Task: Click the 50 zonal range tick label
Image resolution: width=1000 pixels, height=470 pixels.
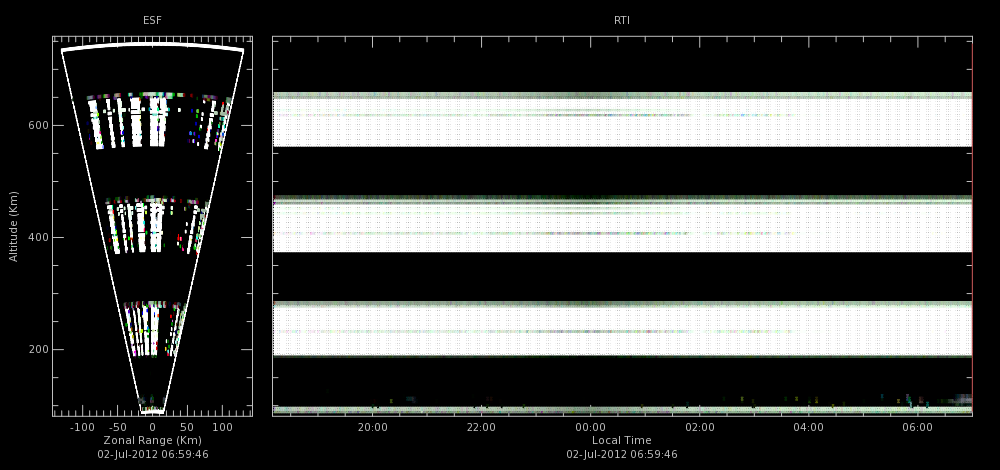Action: click(188, 427)
